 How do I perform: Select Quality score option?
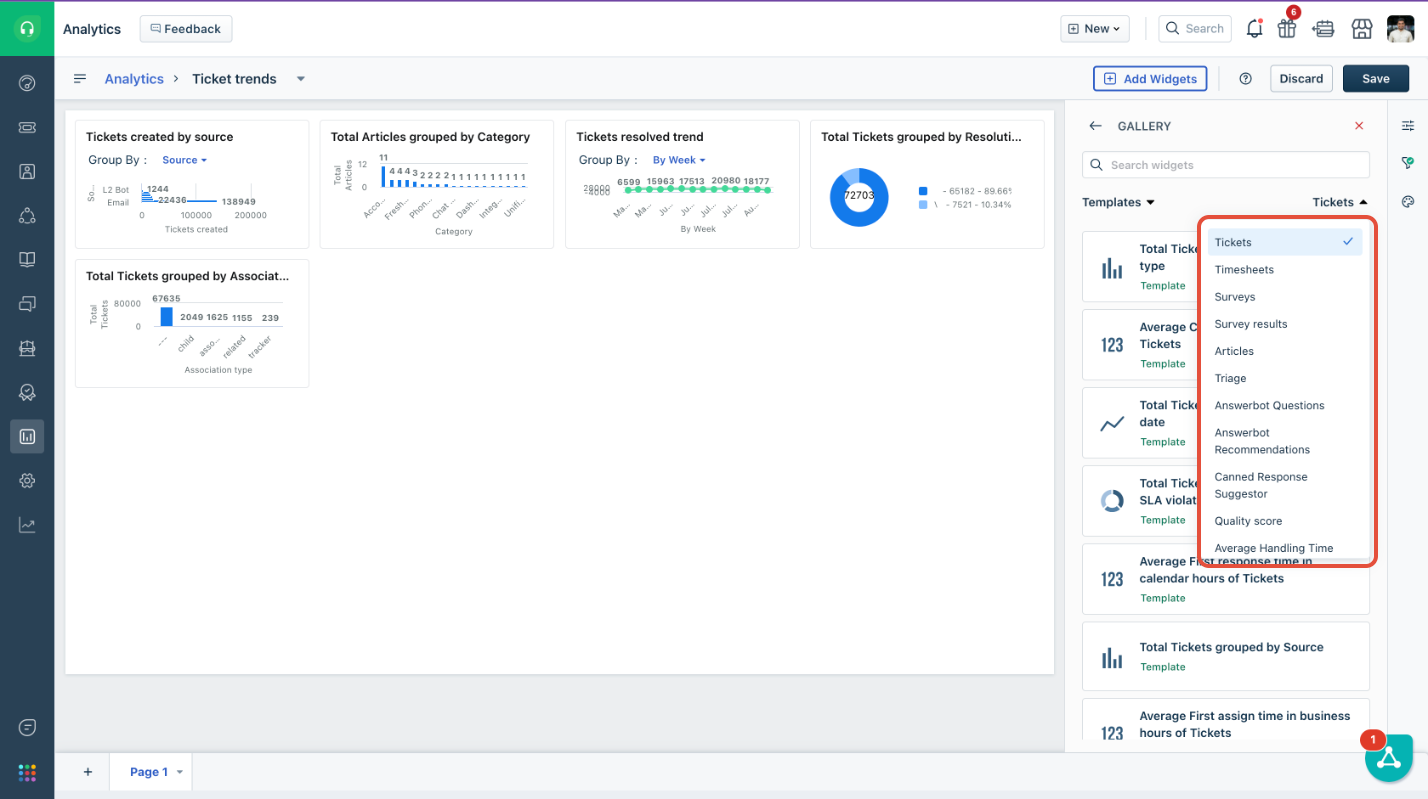[x=1248, y=521]
